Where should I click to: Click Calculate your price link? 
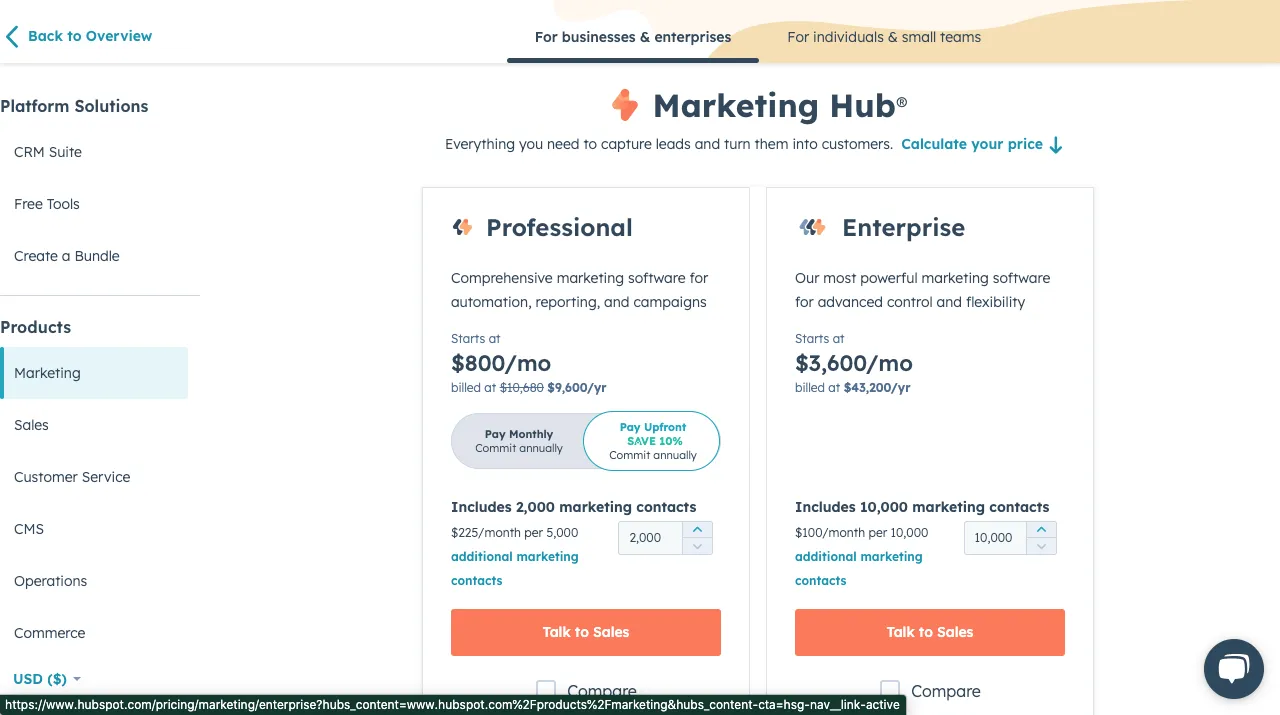(972, 144)
